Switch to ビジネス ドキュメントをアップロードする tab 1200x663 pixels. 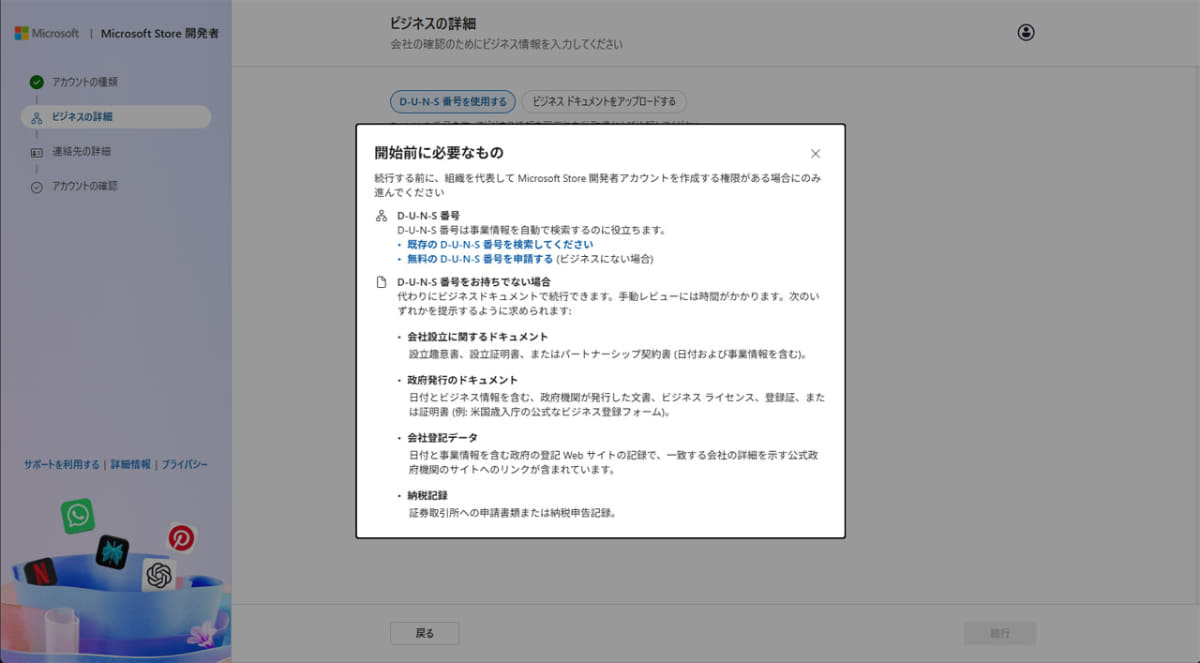[x=604, y=101]
